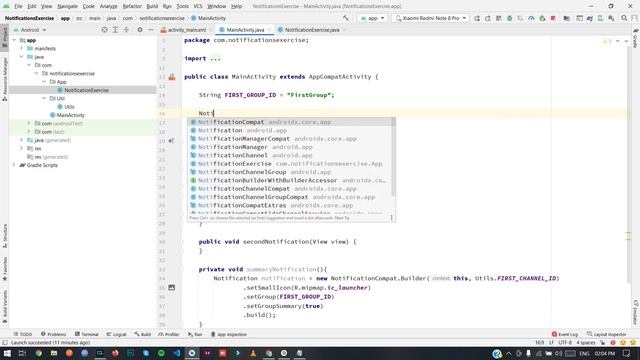Click the Search Everywhere magnifier icon
640x360 pixels.
coord(624,18)
